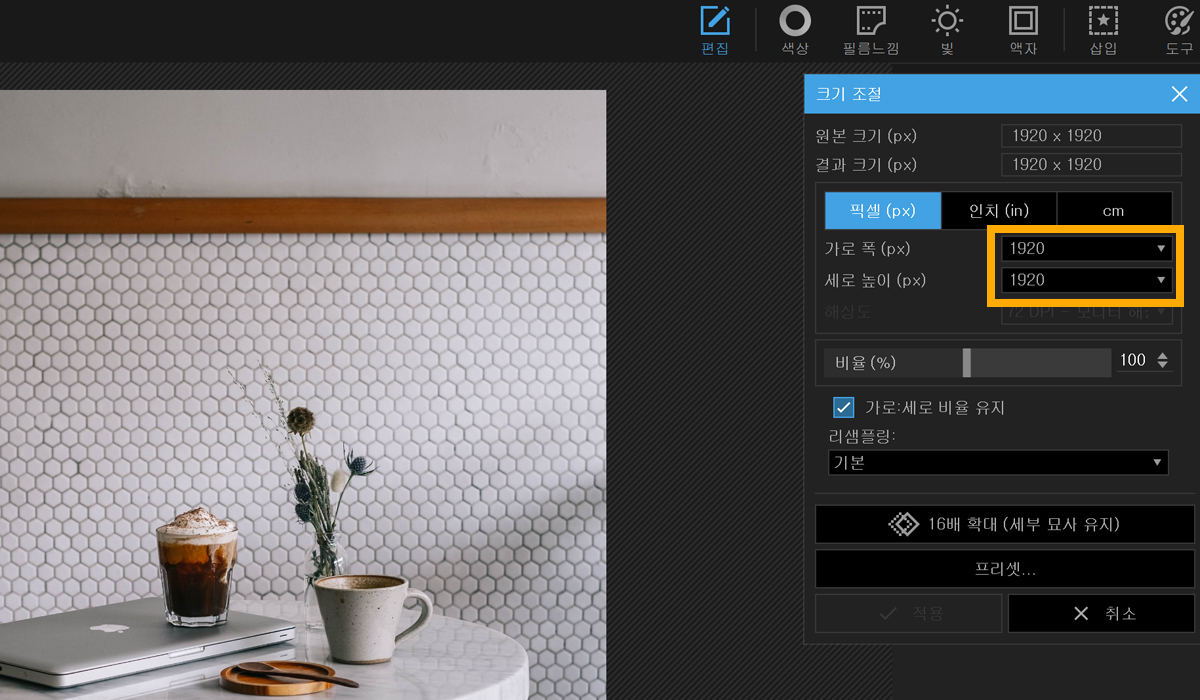Click the 16배 확대 (세부 묘사 유지) button
The image size is (1200, 700).
[1005, 524]
